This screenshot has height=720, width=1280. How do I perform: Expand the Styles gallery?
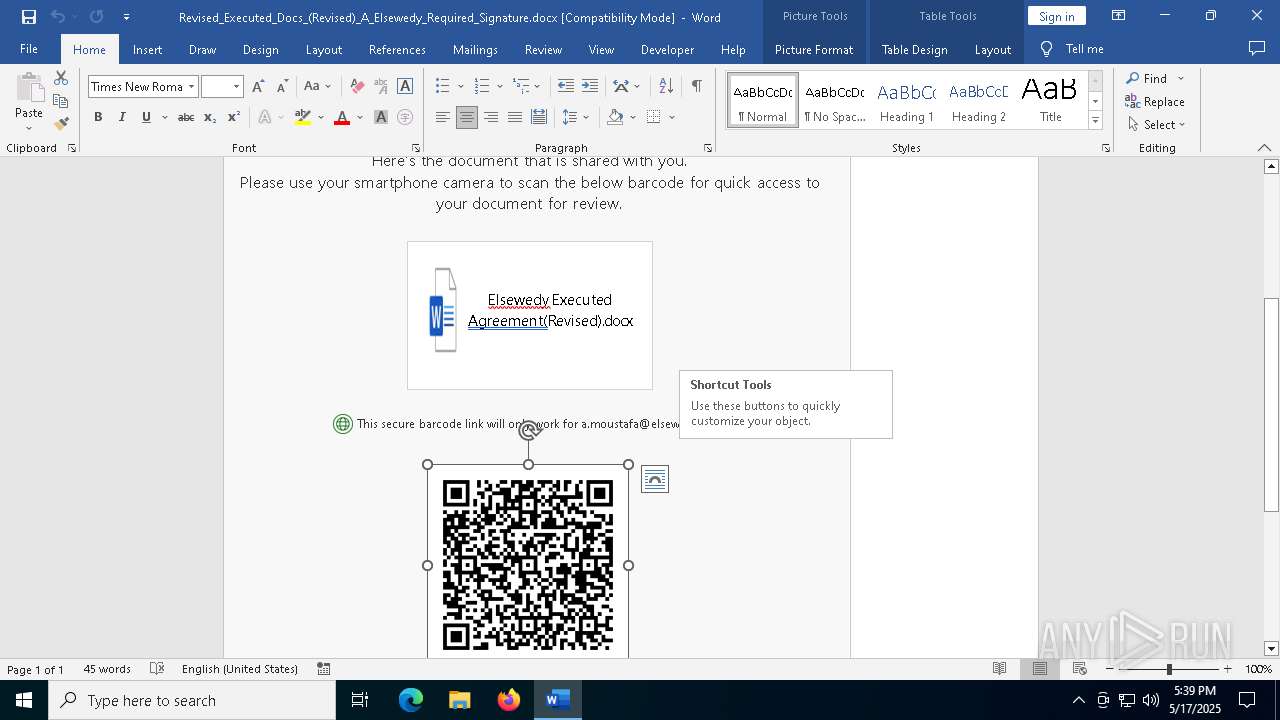[1095, 121]
